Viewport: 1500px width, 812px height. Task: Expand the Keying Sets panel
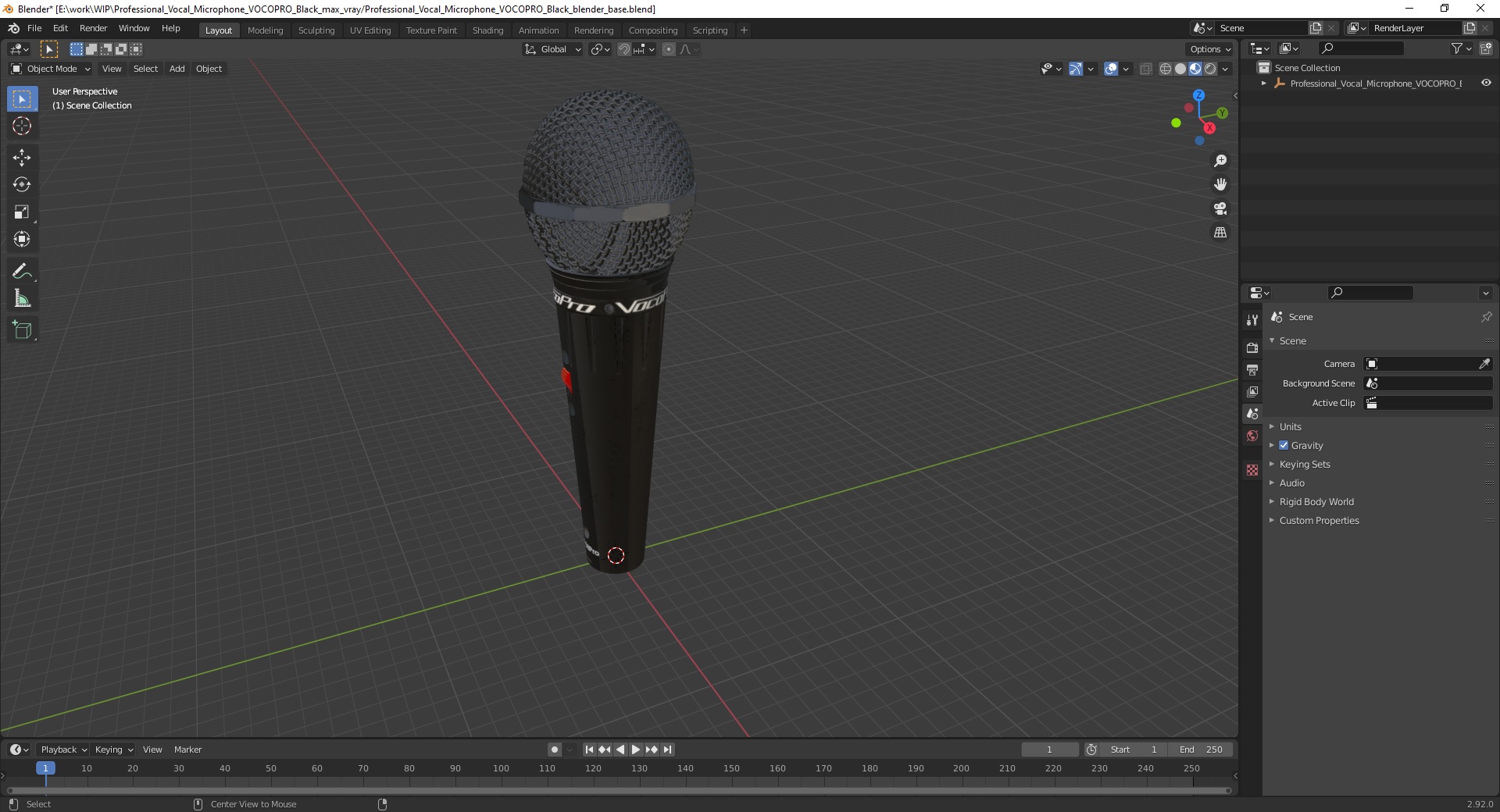[x=1305, y=464]
